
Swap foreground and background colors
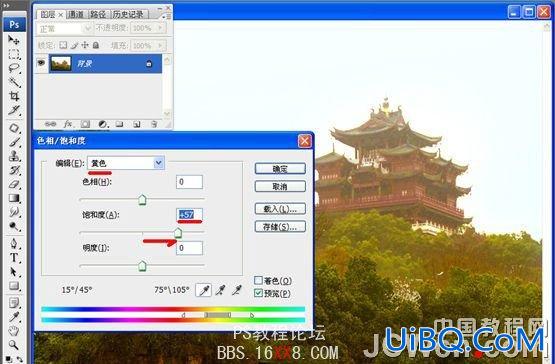point(20,359)
